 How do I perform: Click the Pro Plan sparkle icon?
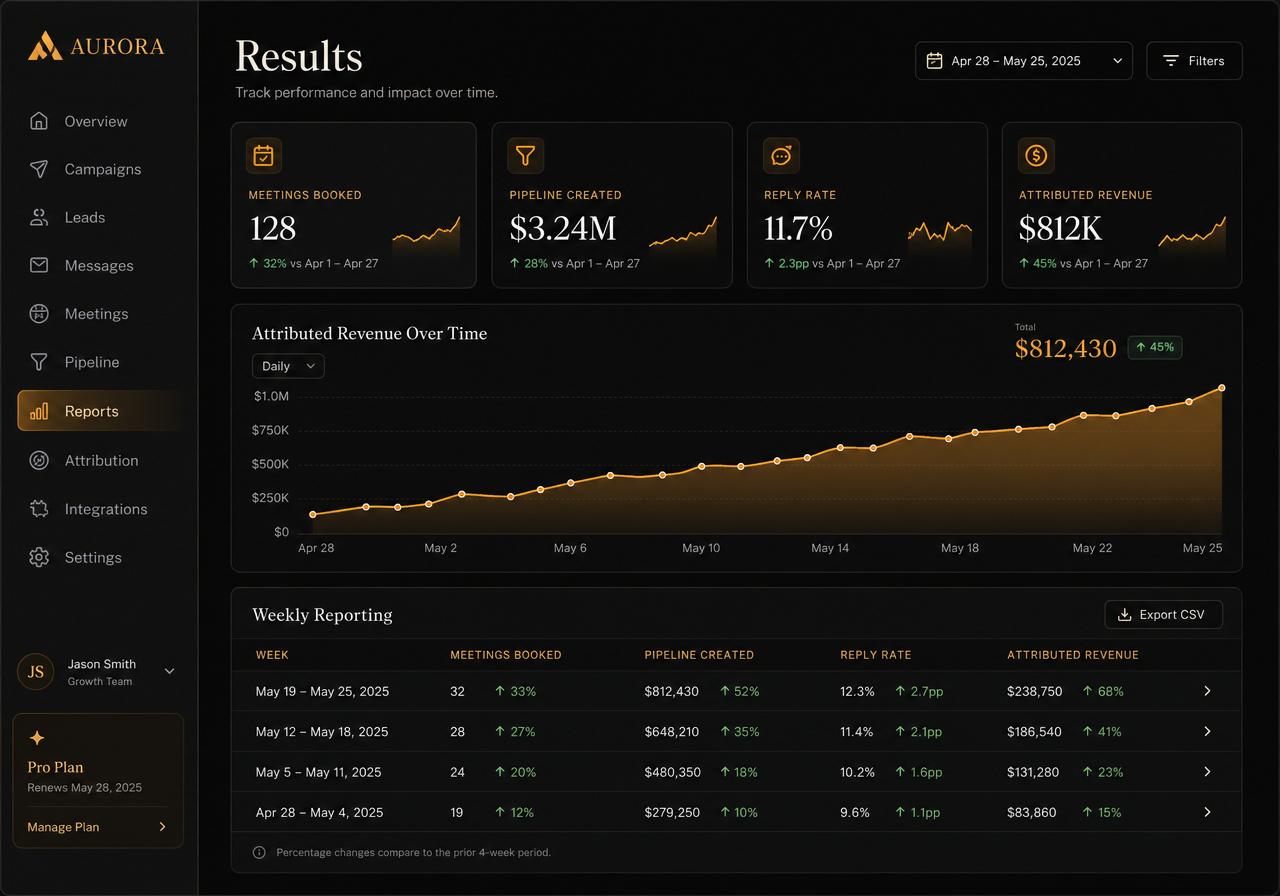[x=37, y=738]
